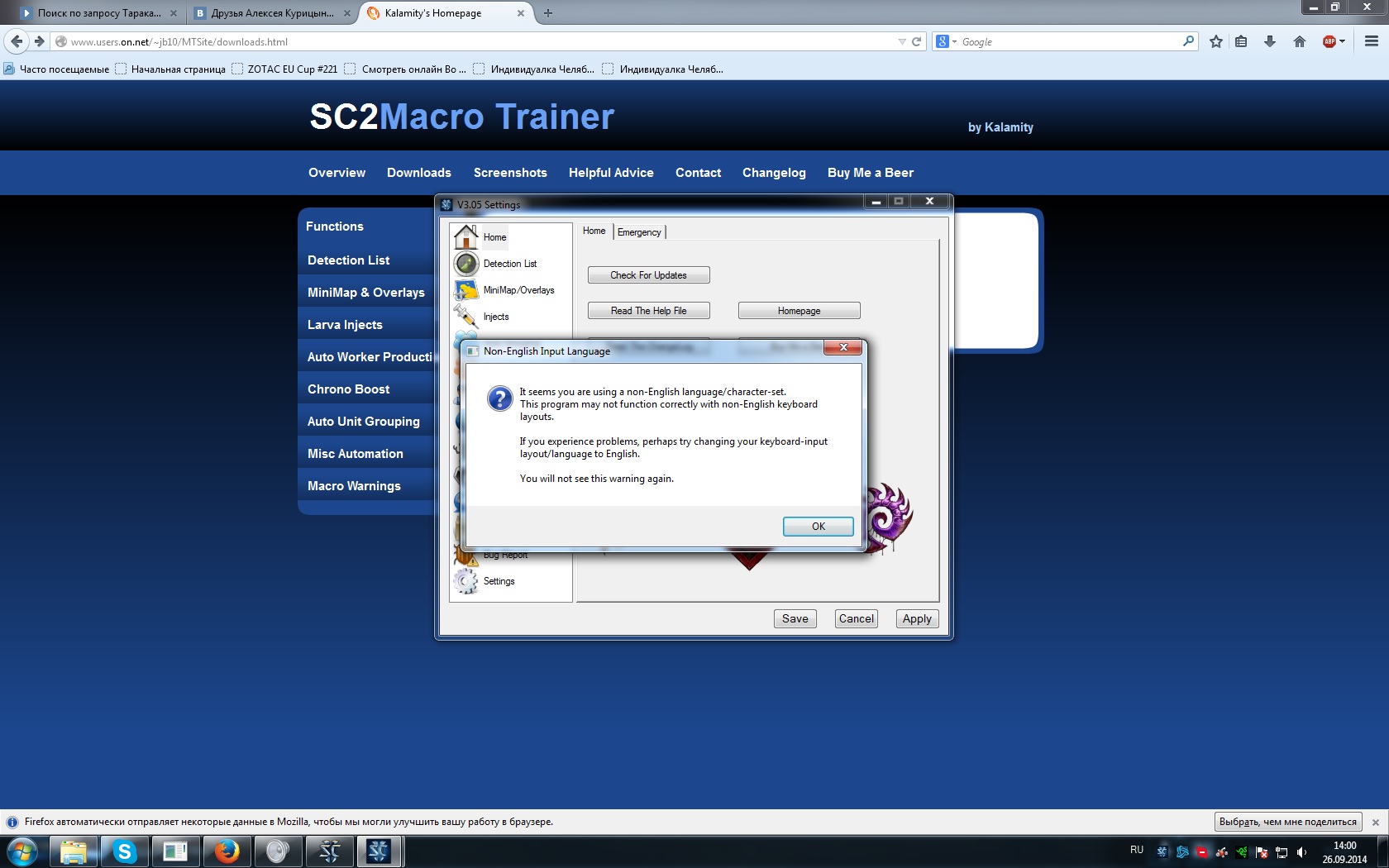Viewport: 1389px width, 868px height.
Task: Select the MiniMap/Overlays picture icon
Action: pos(466,290)
